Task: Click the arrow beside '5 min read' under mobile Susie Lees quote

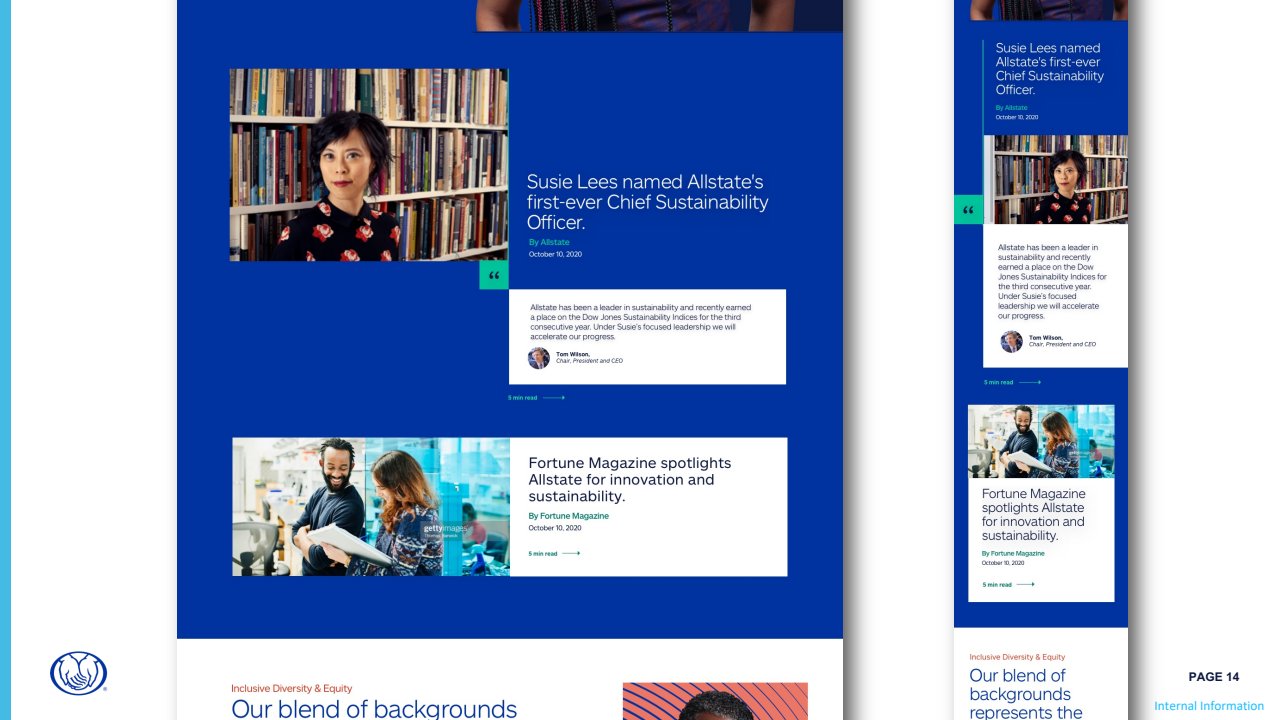Action: [1030, 382]
